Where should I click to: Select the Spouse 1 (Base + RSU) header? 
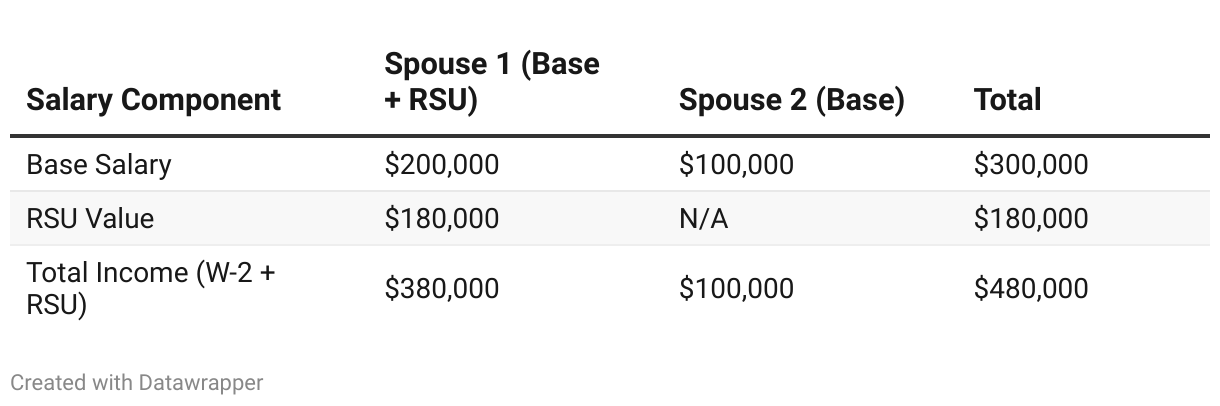pyautogui.click(x=492, y=82)
